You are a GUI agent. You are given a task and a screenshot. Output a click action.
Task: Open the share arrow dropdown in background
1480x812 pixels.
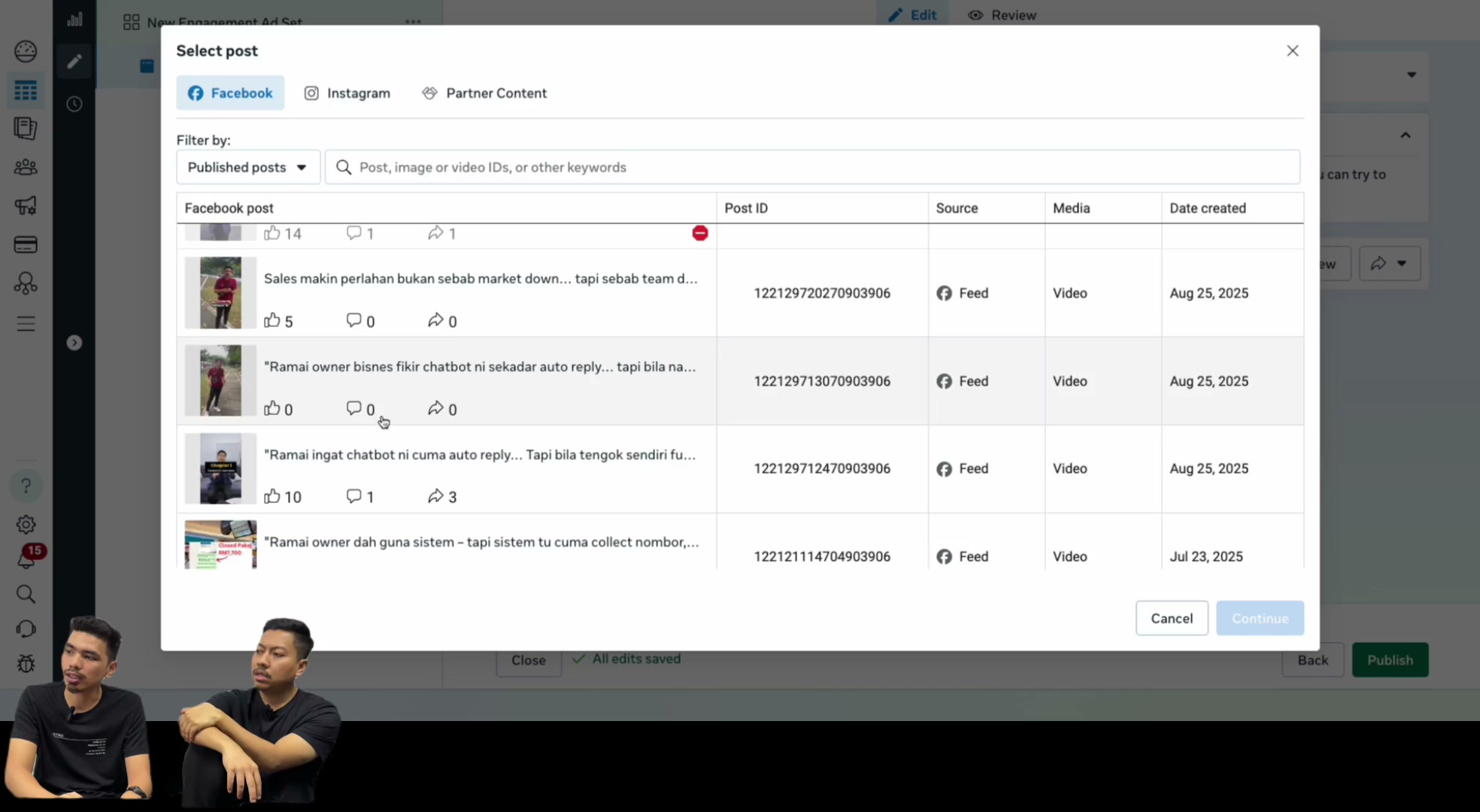pos(1389,263)
